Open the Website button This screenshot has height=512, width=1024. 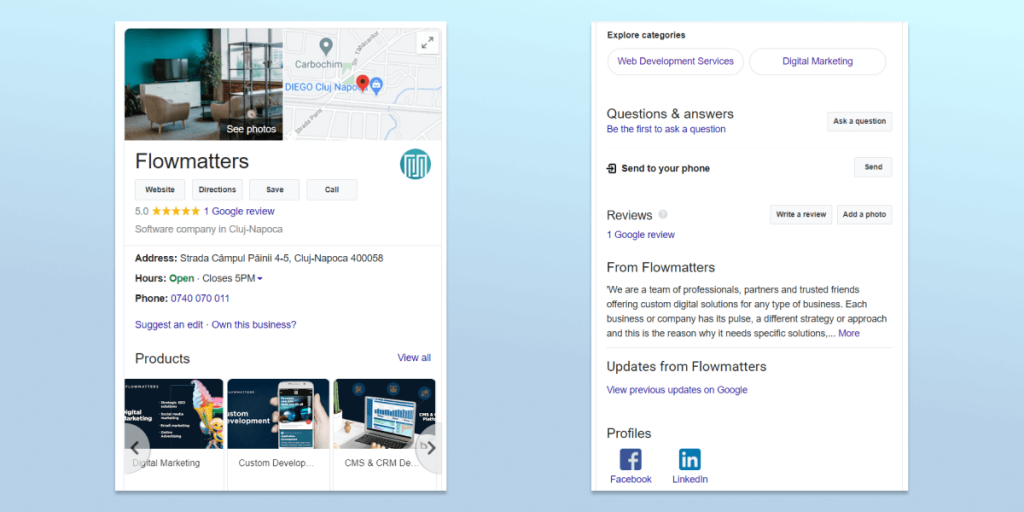click(160, 189)
